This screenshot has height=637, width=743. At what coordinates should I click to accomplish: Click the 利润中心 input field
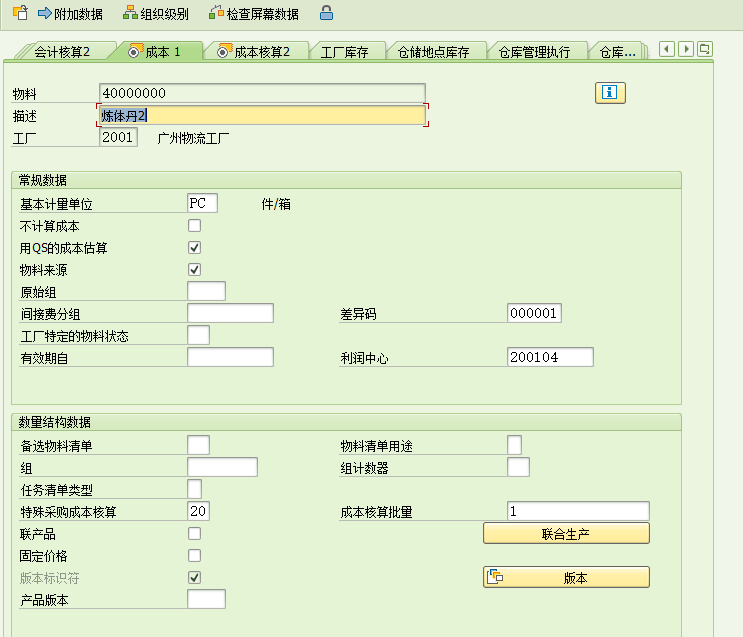tap(550, 357)
